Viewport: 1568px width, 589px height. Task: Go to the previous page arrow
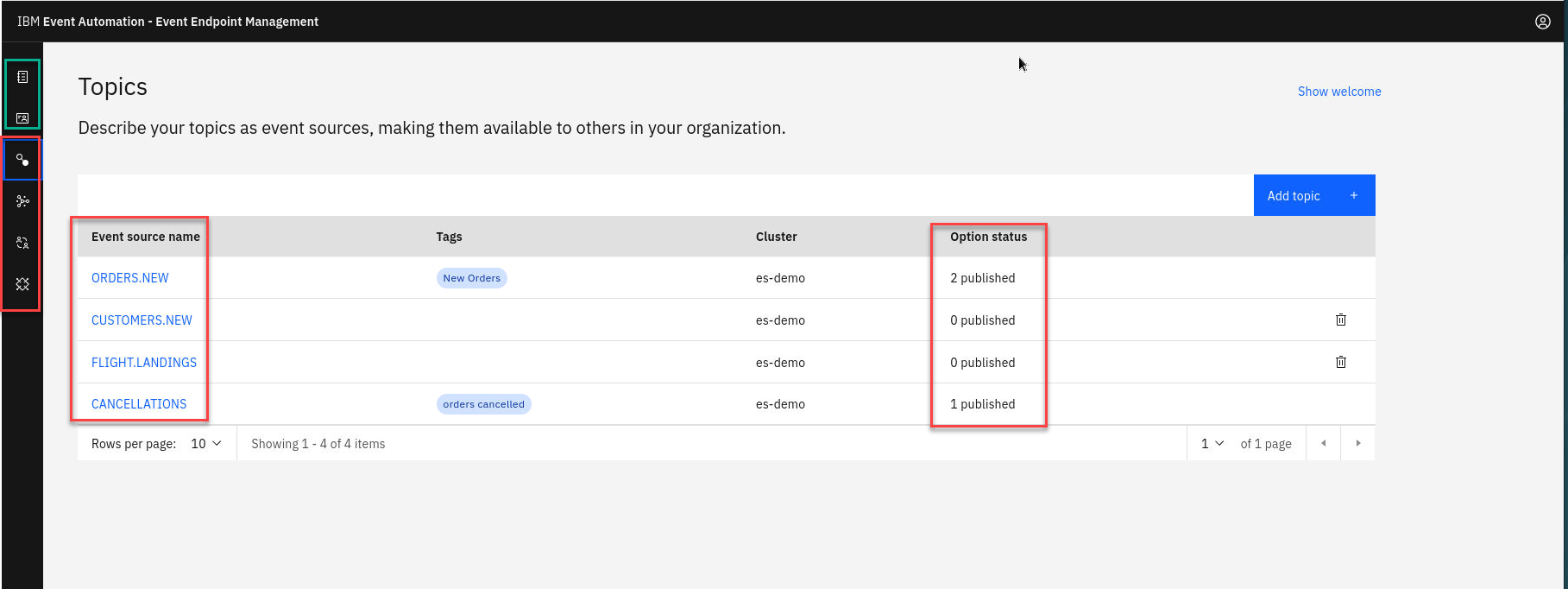pyautogui.click(x=1323, y=444)
